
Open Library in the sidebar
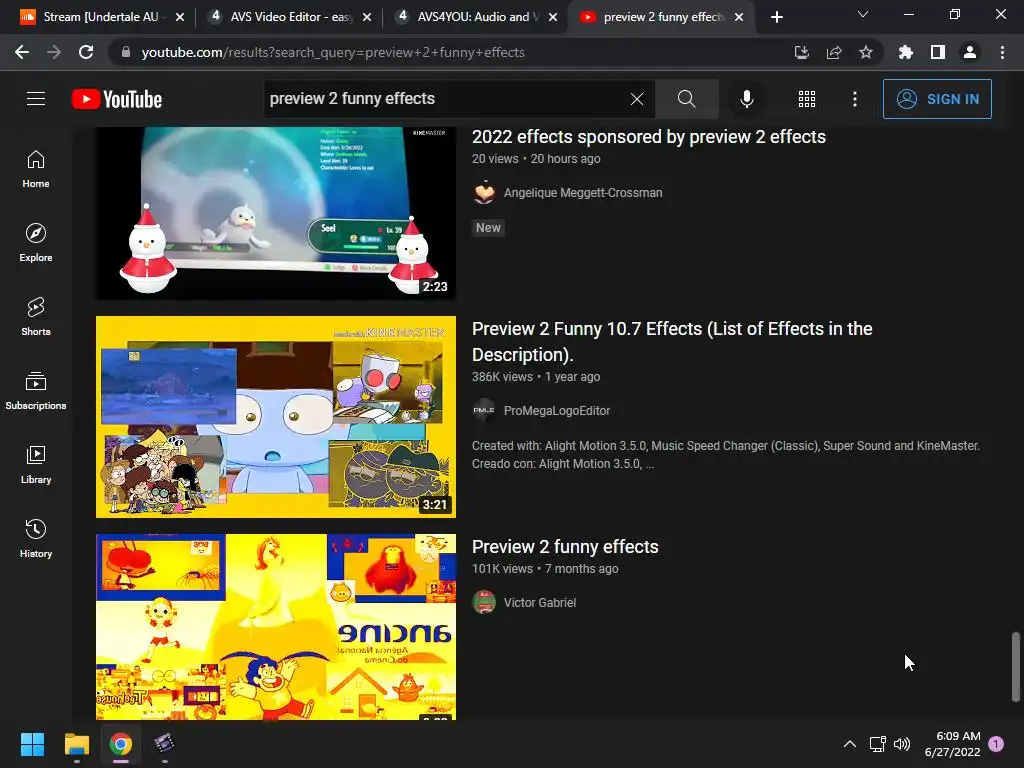click(x=36, y=464)
